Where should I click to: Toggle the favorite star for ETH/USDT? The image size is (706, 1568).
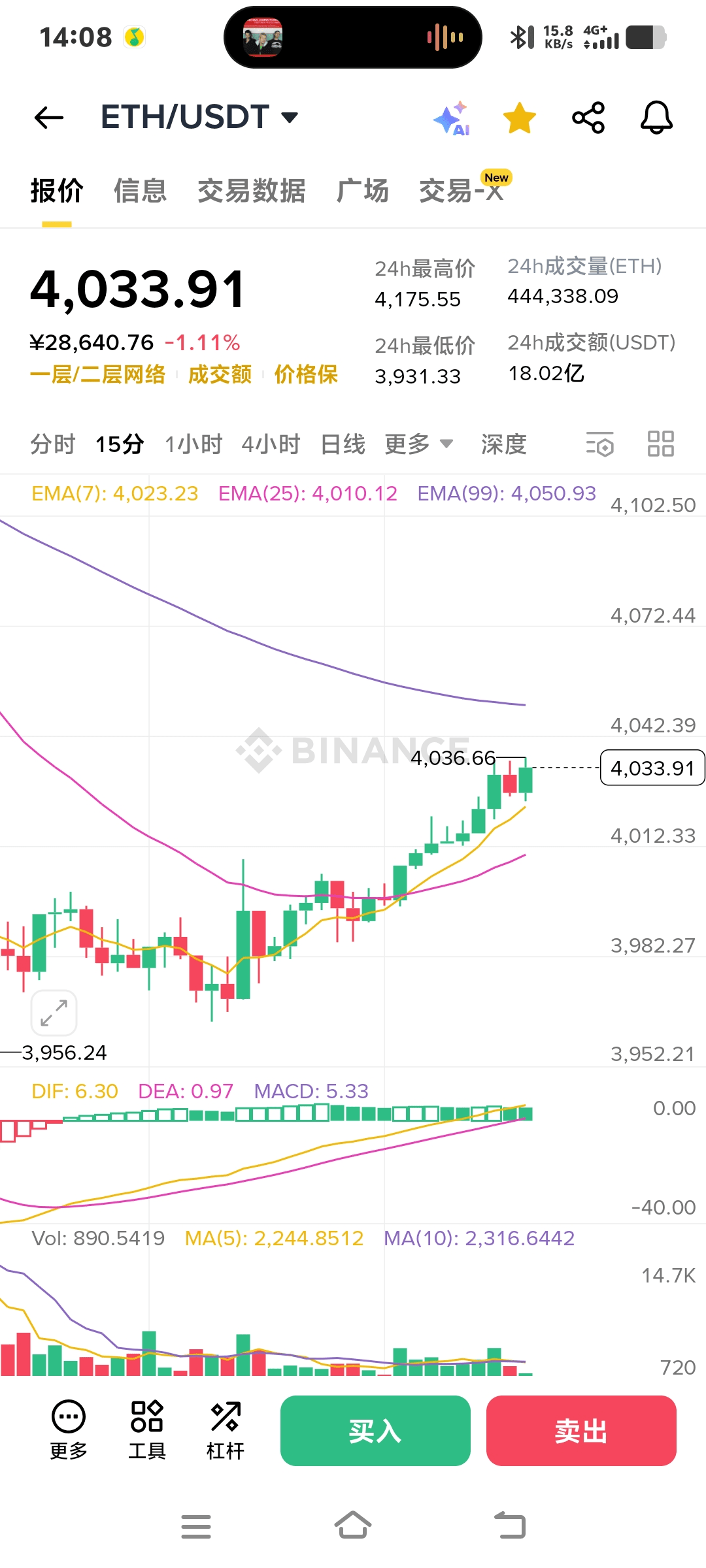[520, 118]
